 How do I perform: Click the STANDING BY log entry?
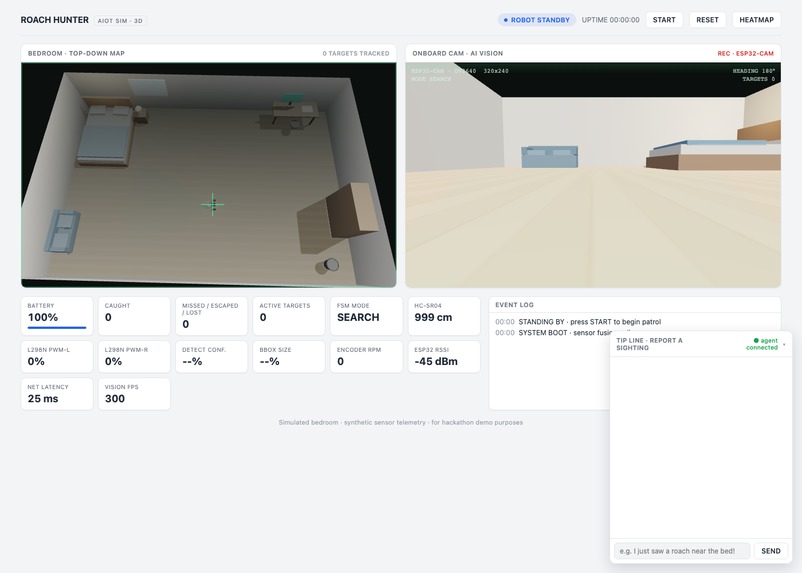pos(578,322)
